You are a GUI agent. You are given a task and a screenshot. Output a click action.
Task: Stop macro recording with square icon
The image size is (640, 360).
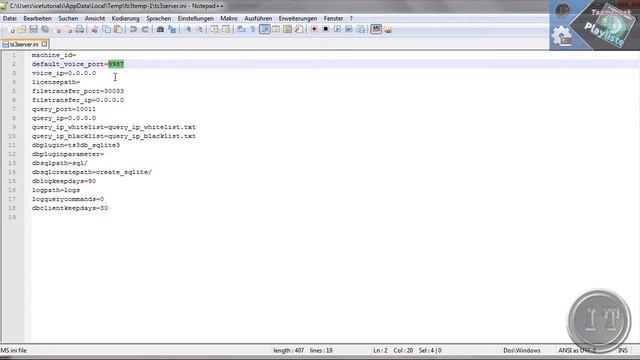(326, 29)
